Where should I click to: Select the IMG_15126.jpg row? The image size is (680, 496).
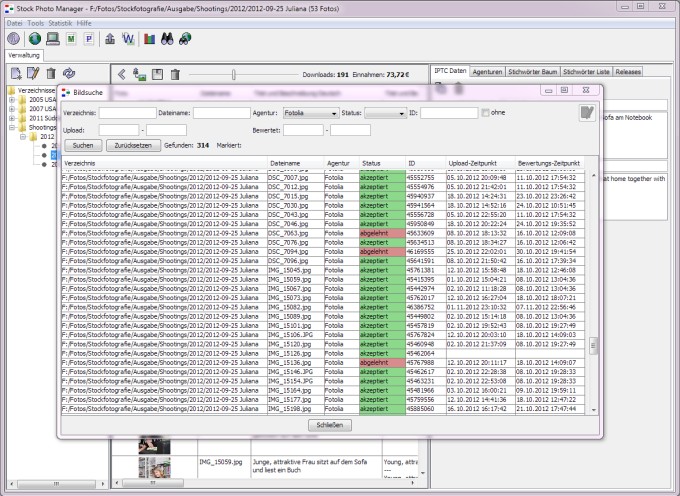[323, 354]
